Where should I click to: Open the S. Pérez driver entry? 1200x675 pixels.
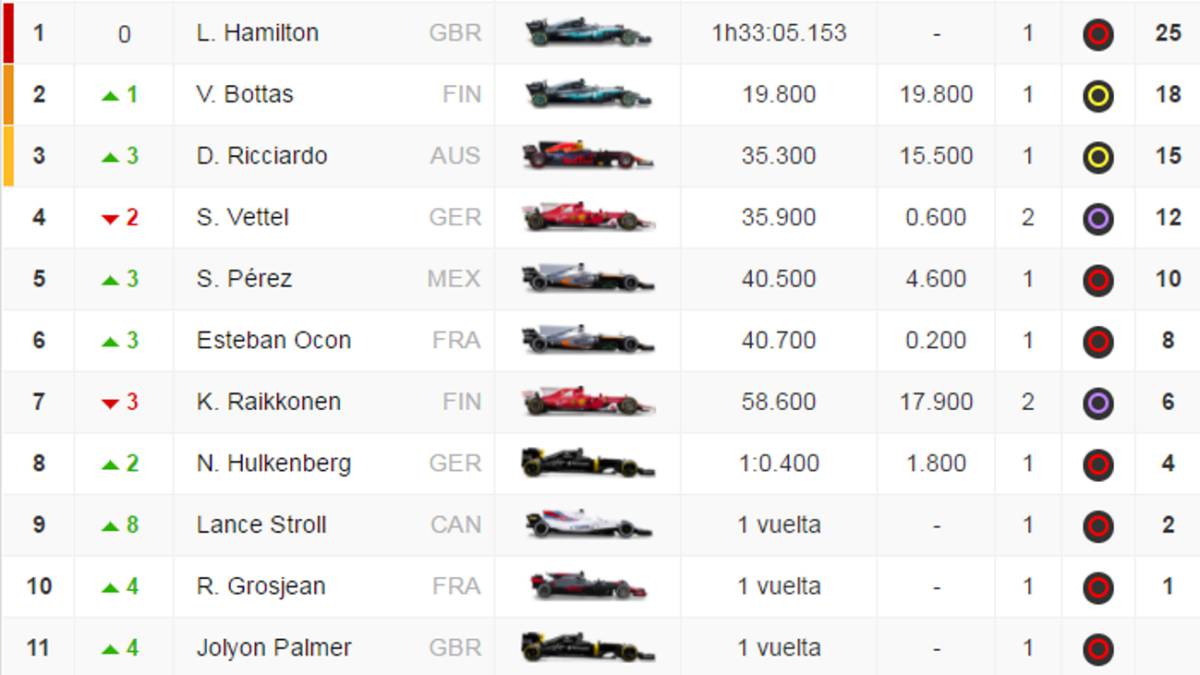pyautogui.click(x=244, y=278)
